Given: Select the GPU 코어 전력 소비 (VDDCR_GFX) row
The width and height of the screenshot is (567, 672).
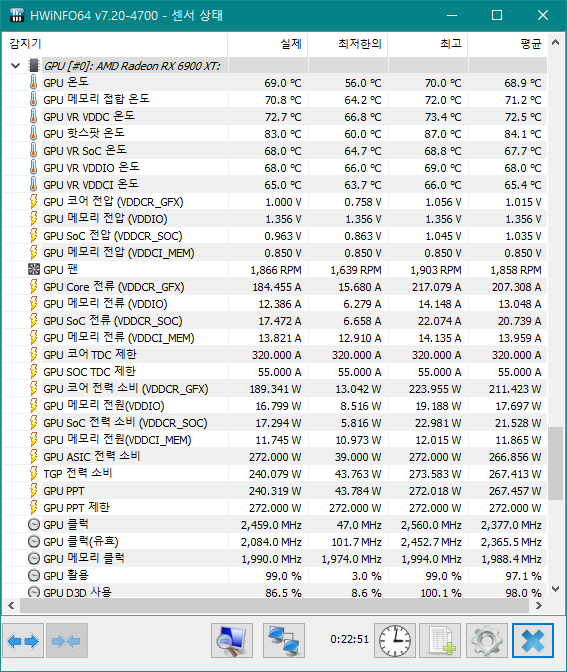Looking at the screenshot, I should (x=275, y=389).
